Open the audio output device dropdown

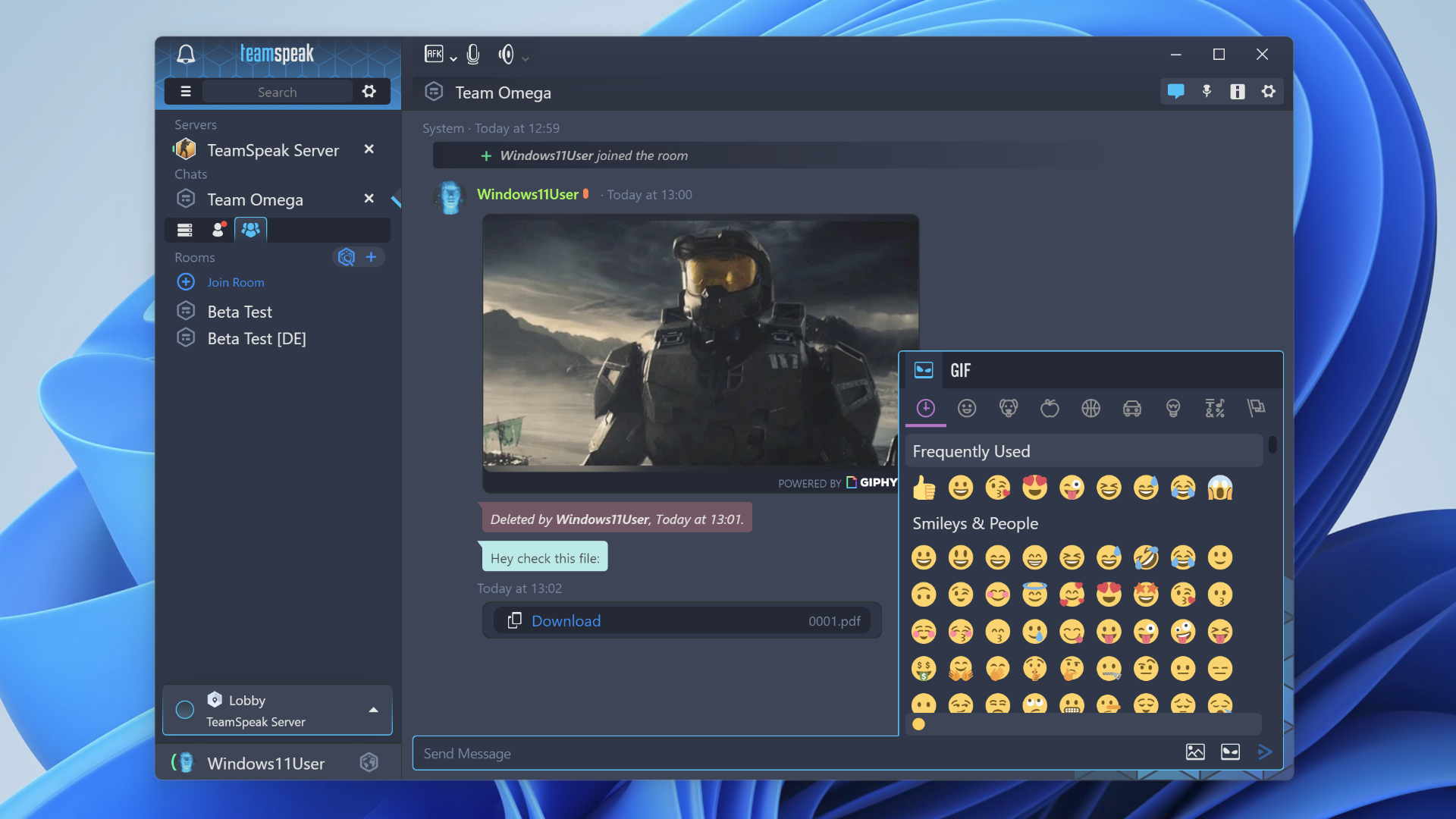(525, 57)
